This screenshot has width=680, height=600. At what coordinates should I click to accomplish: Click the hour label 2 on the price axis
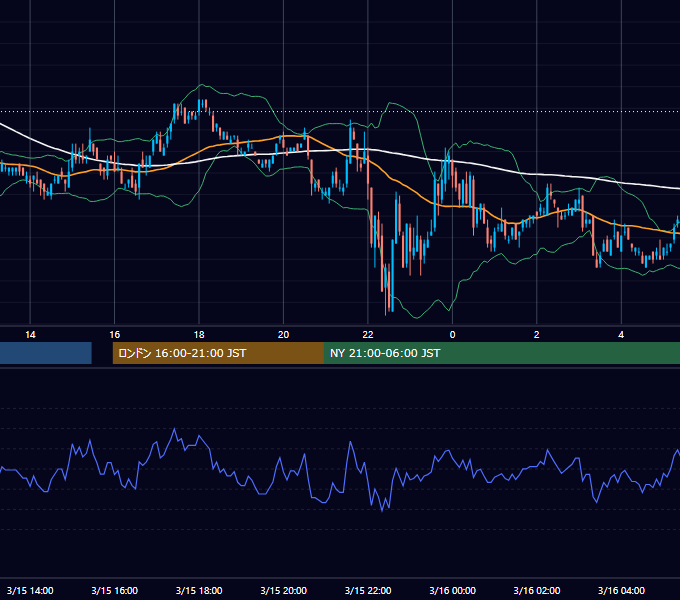point(536,335)
